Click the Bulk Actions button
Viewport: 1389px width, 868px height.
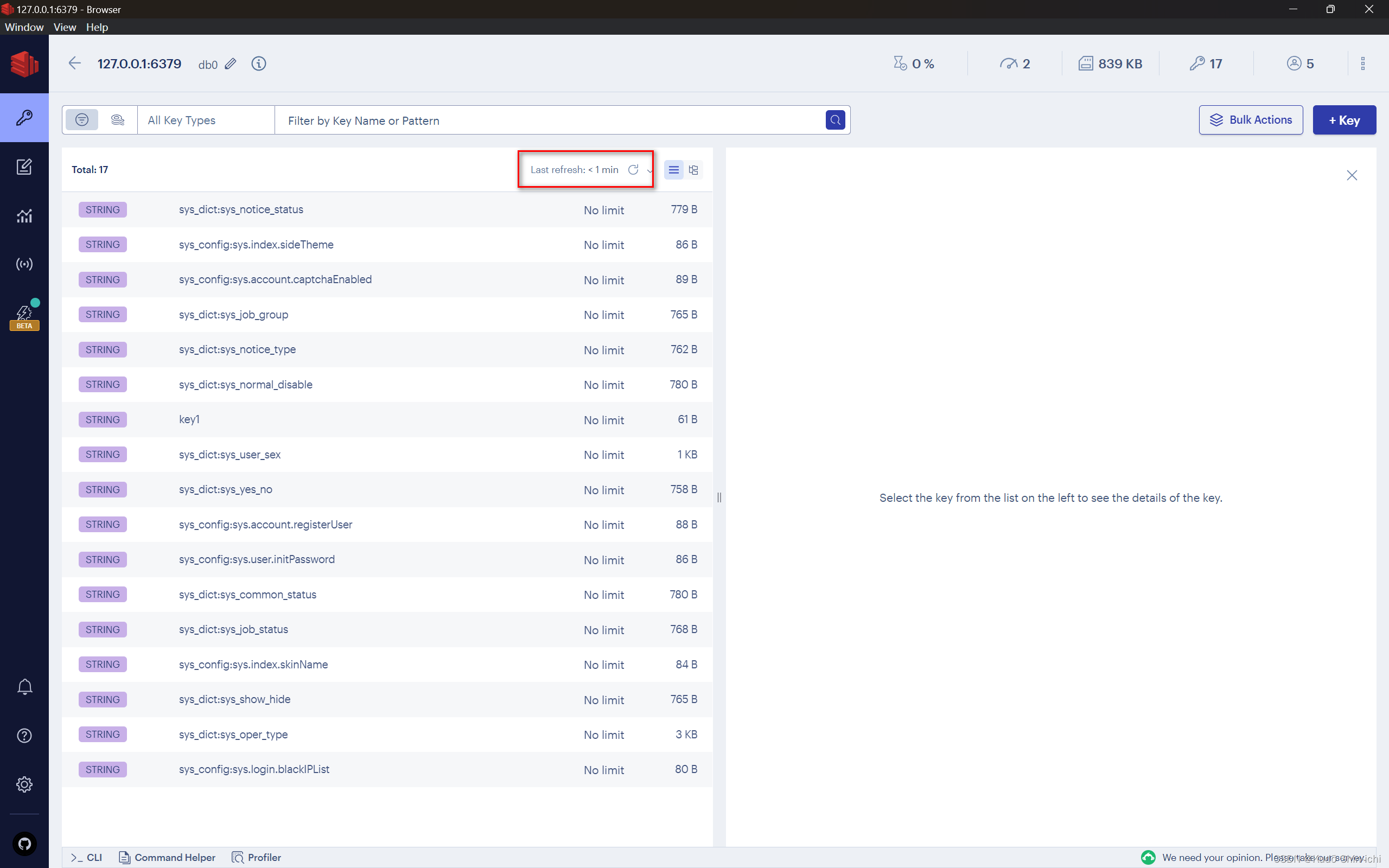point(1251,120)
